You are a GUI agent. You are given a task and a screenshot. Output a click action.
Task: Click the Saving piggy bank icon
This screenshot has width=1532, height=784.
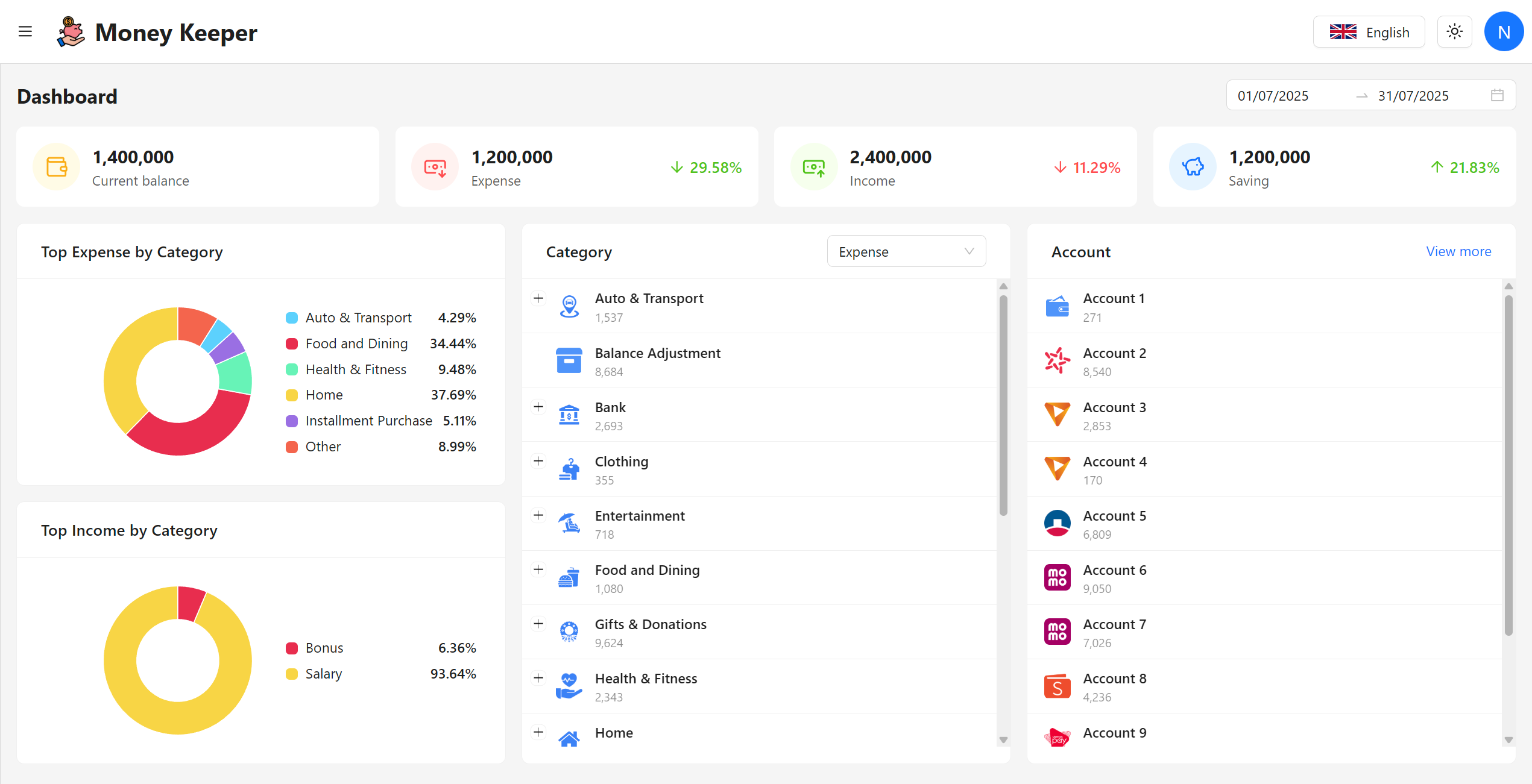click(1192, 167)
